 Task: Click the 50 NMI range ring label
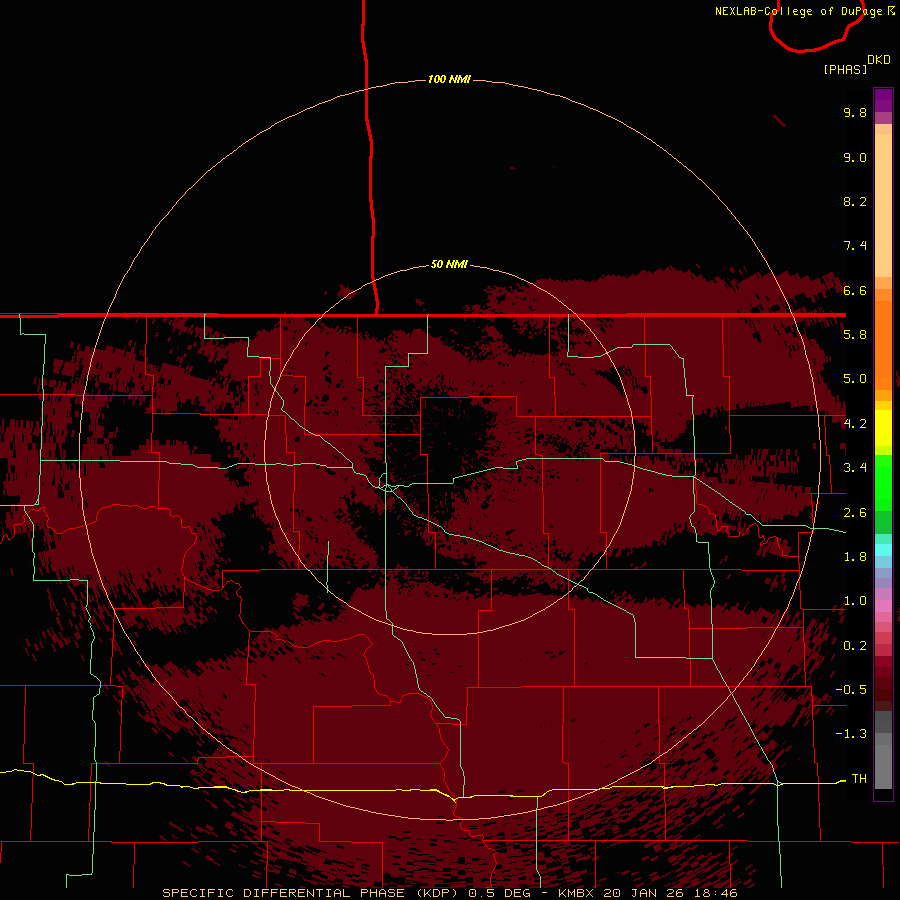coord(449,264)
